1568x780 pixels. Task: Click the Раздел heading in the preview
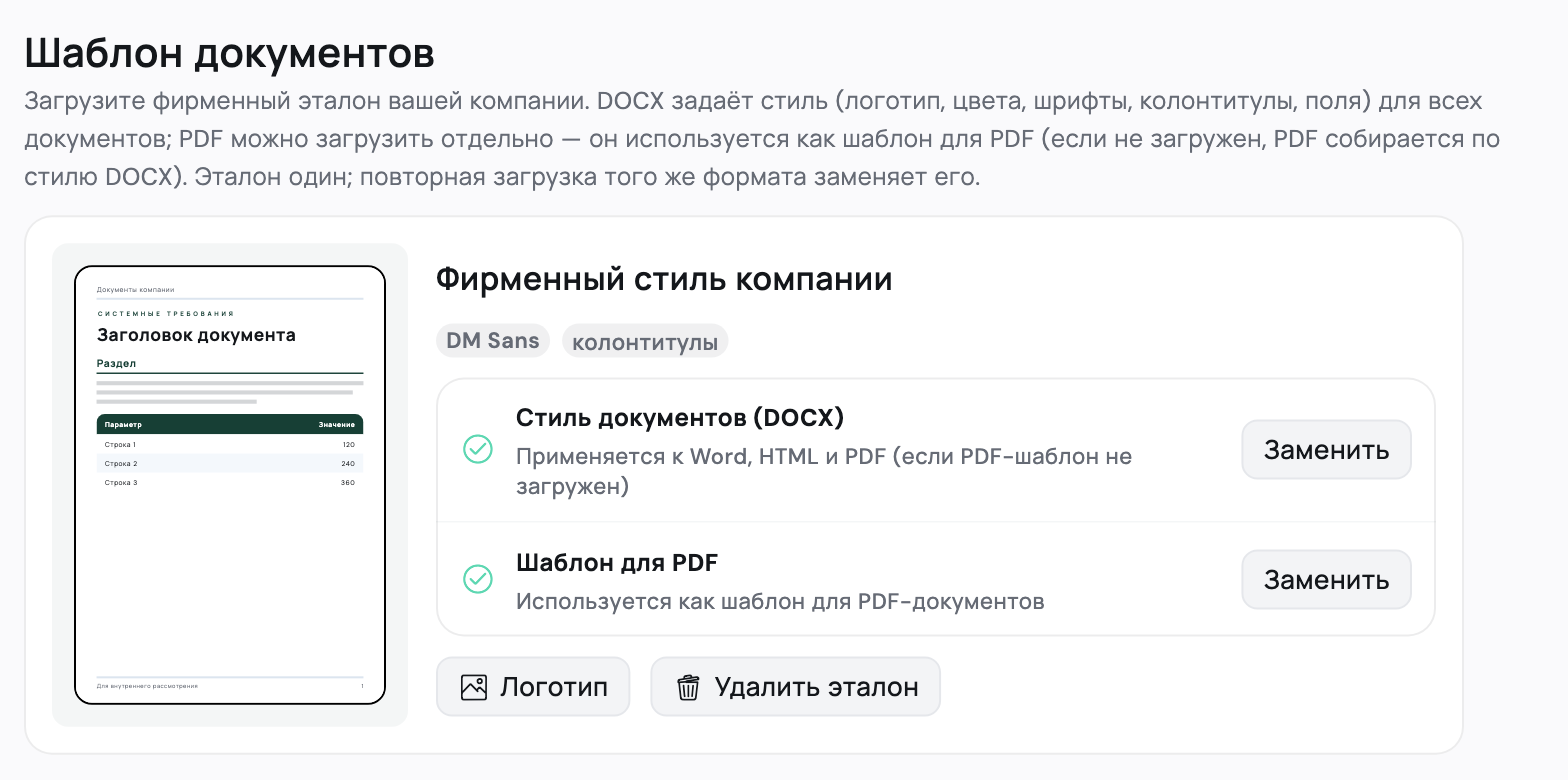point(116,363)
